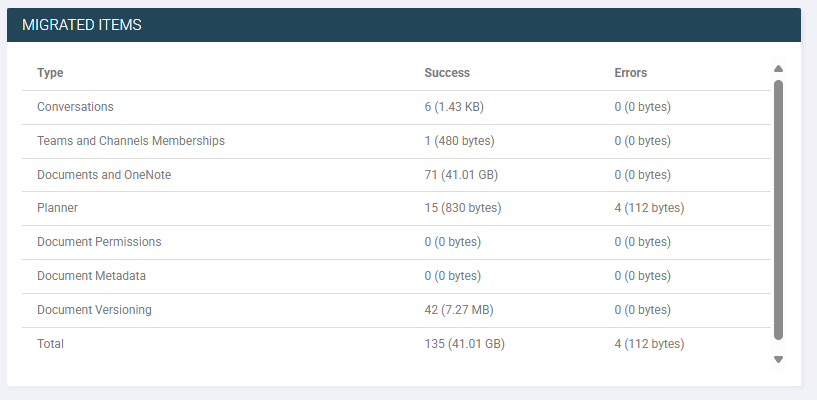This screenshot has width=817, height=400.
Task: Click Conversations success value 6 (1.43 KB)
Action: [454, 107]
